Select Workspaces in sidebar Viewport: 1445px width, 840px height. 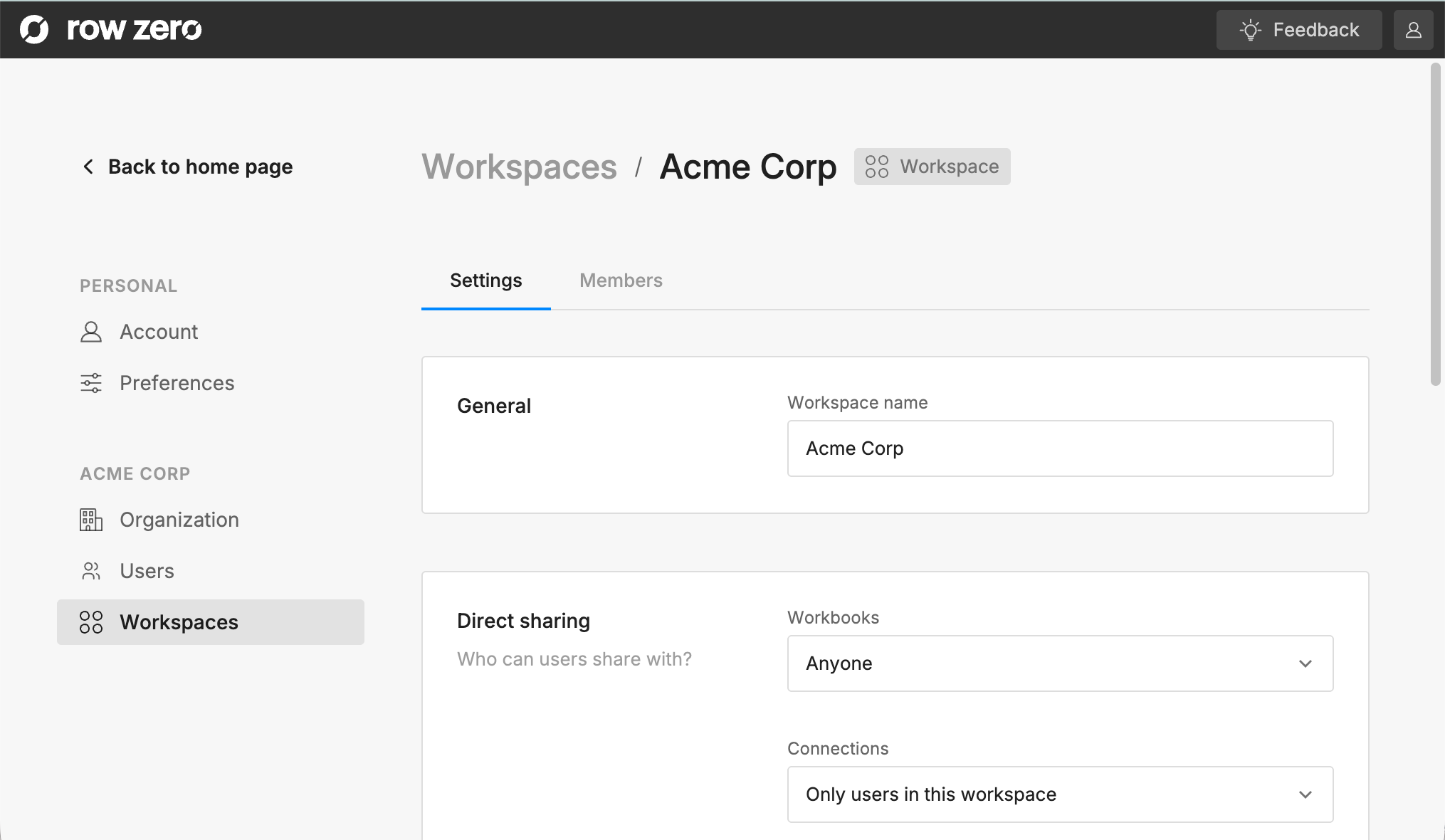(211, 622)
